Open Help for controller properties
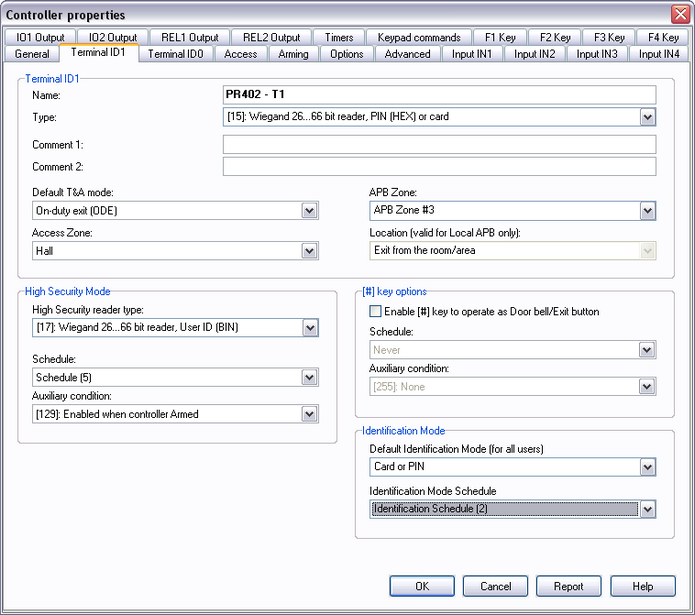695x615 pixels. click(642, 587)
